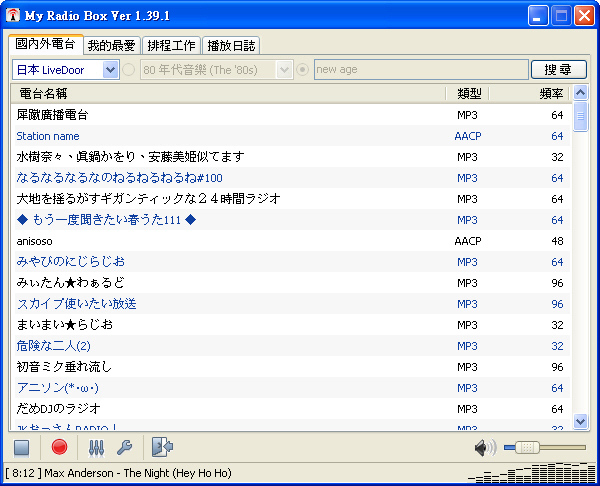The height and width of the screenshot is (486, 600).
Task: Select station 初音ミク垂れ流し
Action: tap(292, 367)
